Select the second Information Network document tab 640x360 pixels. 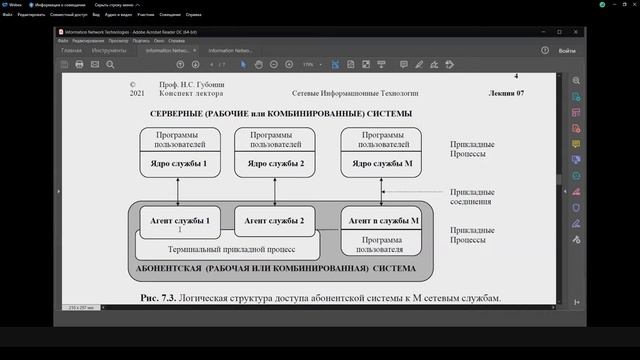tap(230, 51)
